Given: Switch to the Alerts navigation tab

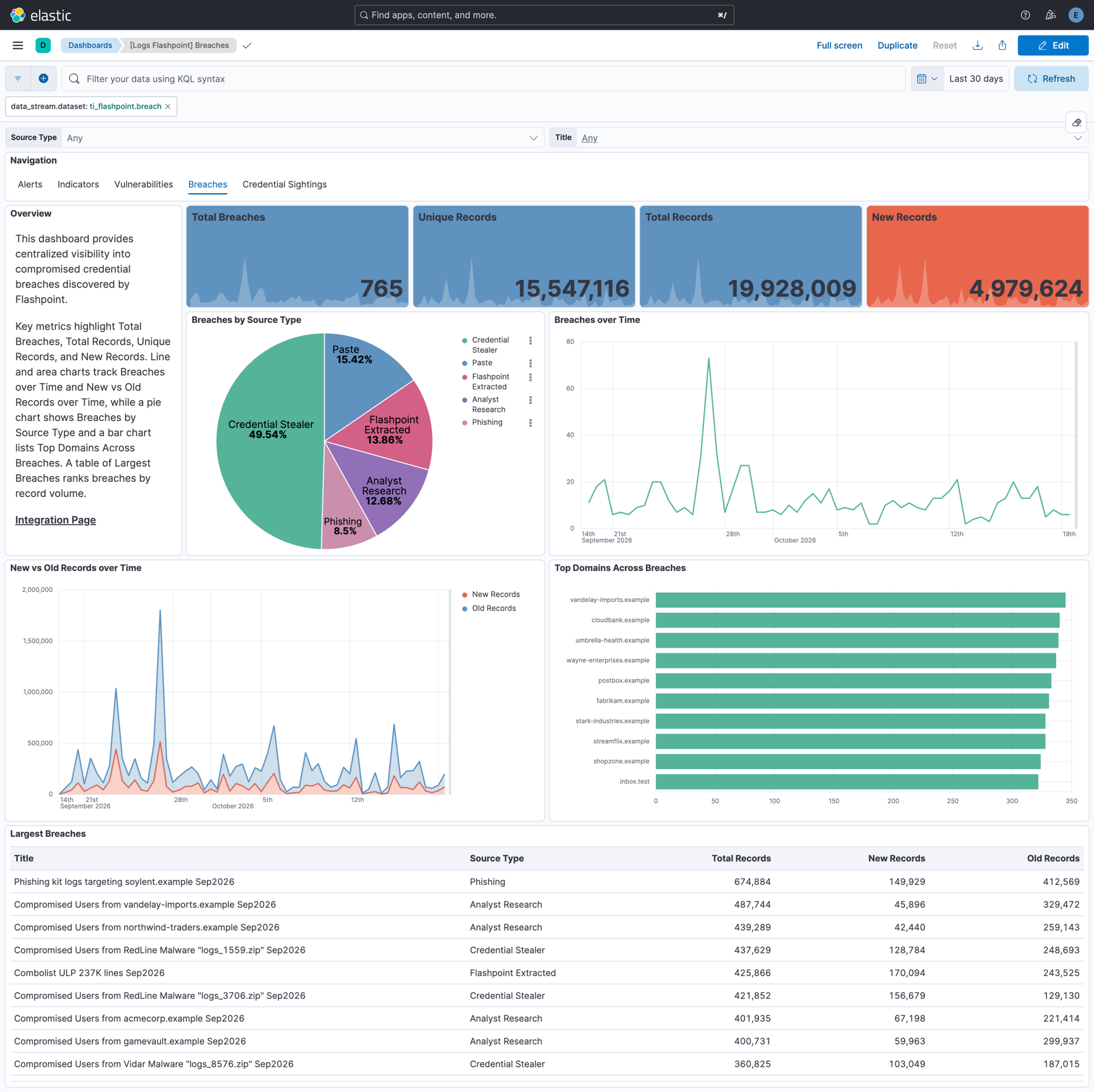Looking at the screenshot, I should click(30, 184).
